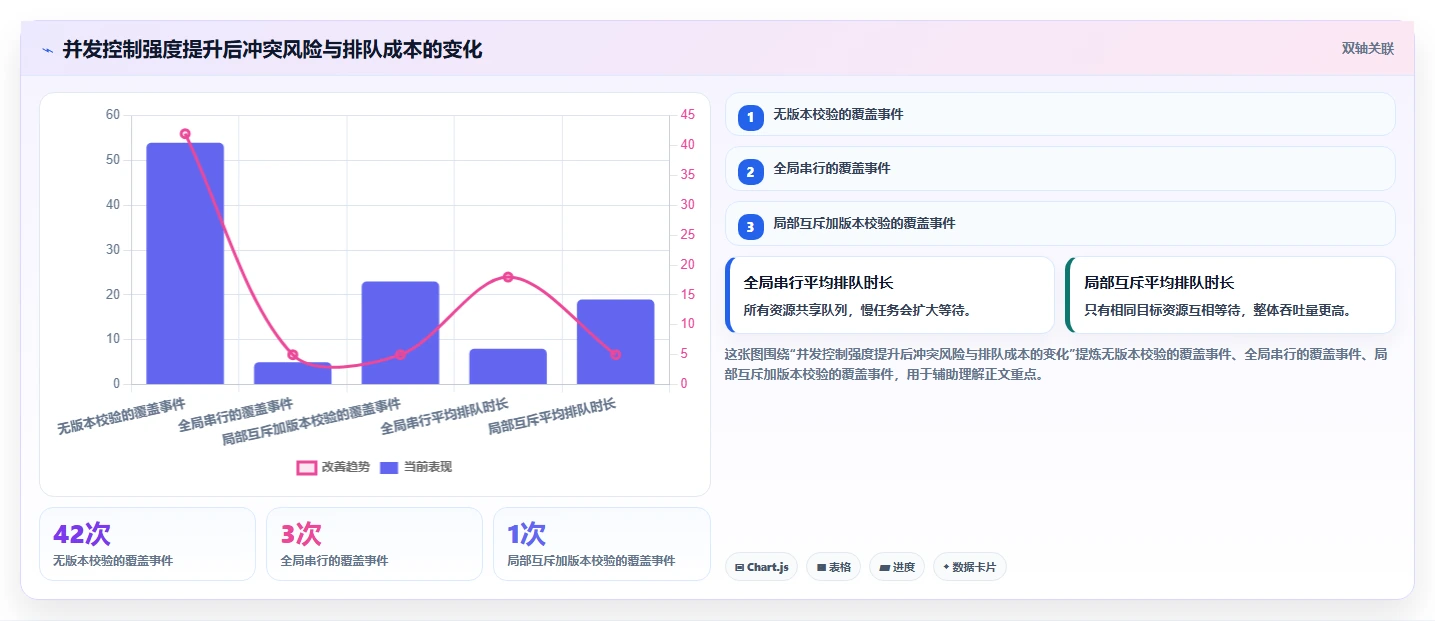Toggle the 改善趋势 legend item
The height and width of the screenshot is (621, 1435).
coord(333,467)
